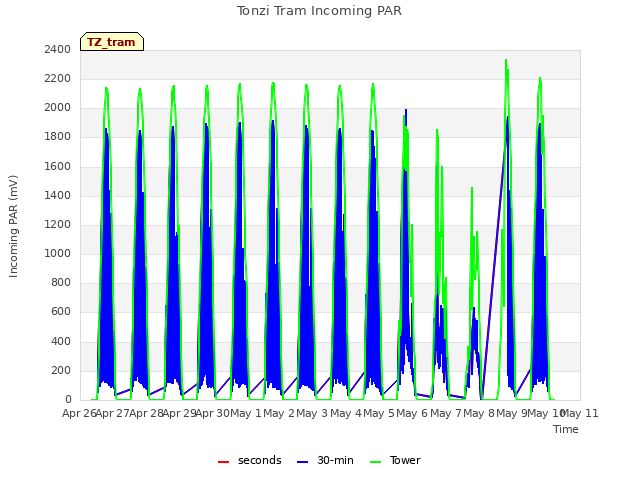Click the May 4 x-axis date label

pyautogui.click(x=346, y=413)
